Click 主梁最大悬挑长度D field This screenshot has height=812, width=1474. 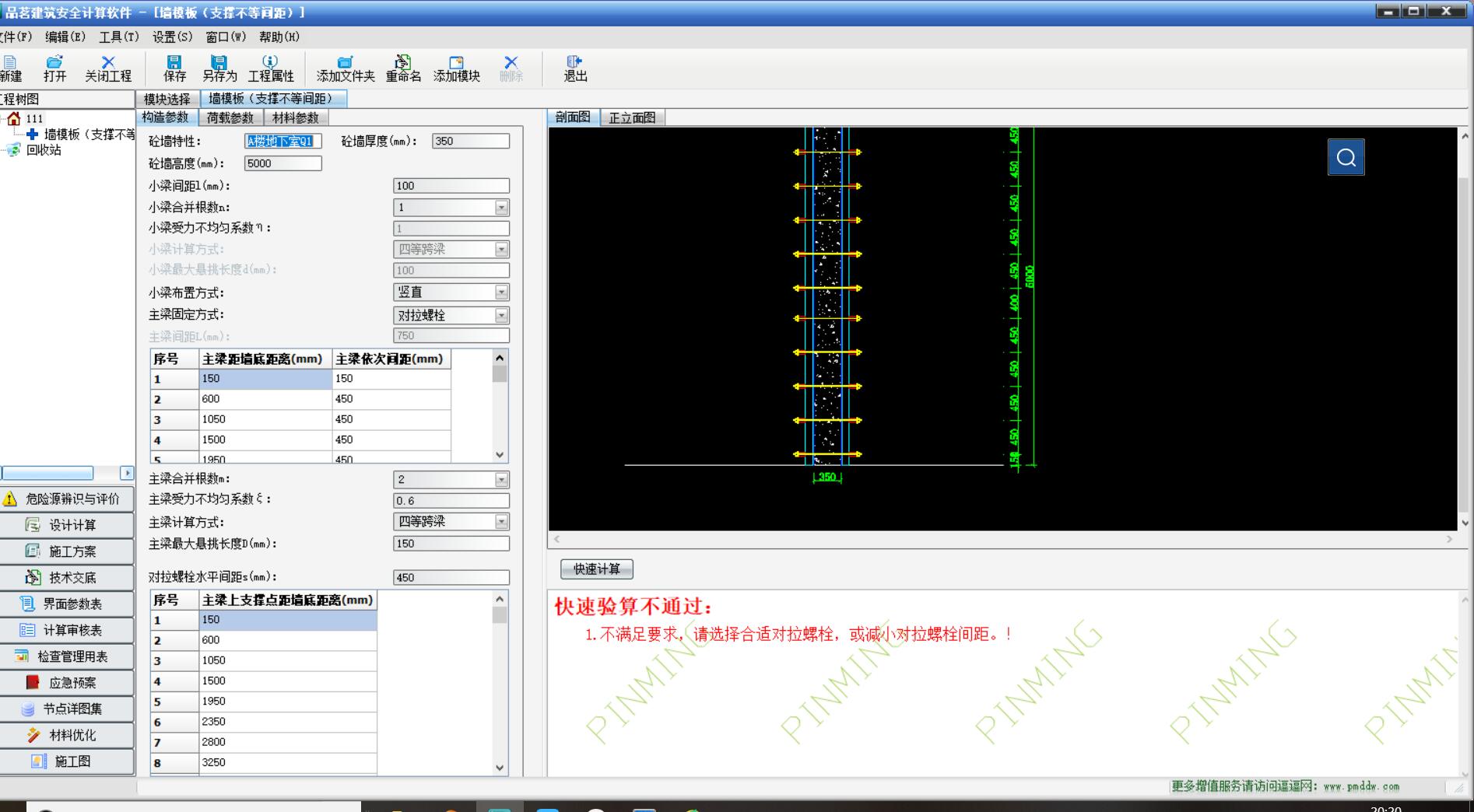(x=451, y=544)
